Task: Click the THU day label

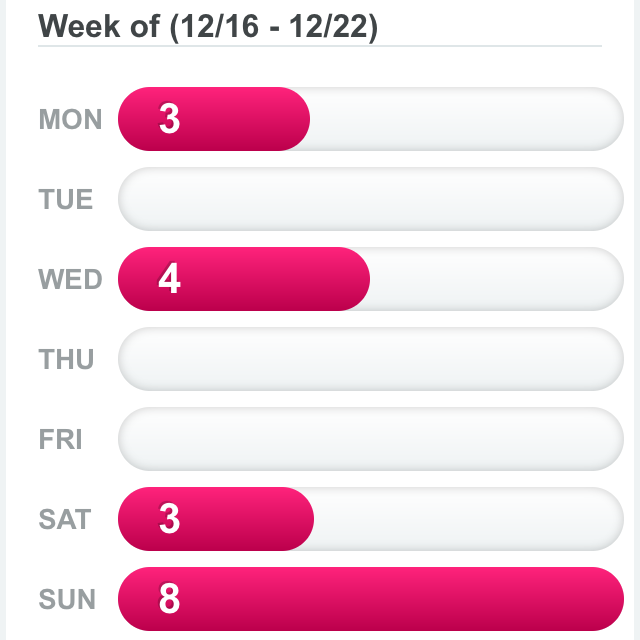Action: point(66,359)
